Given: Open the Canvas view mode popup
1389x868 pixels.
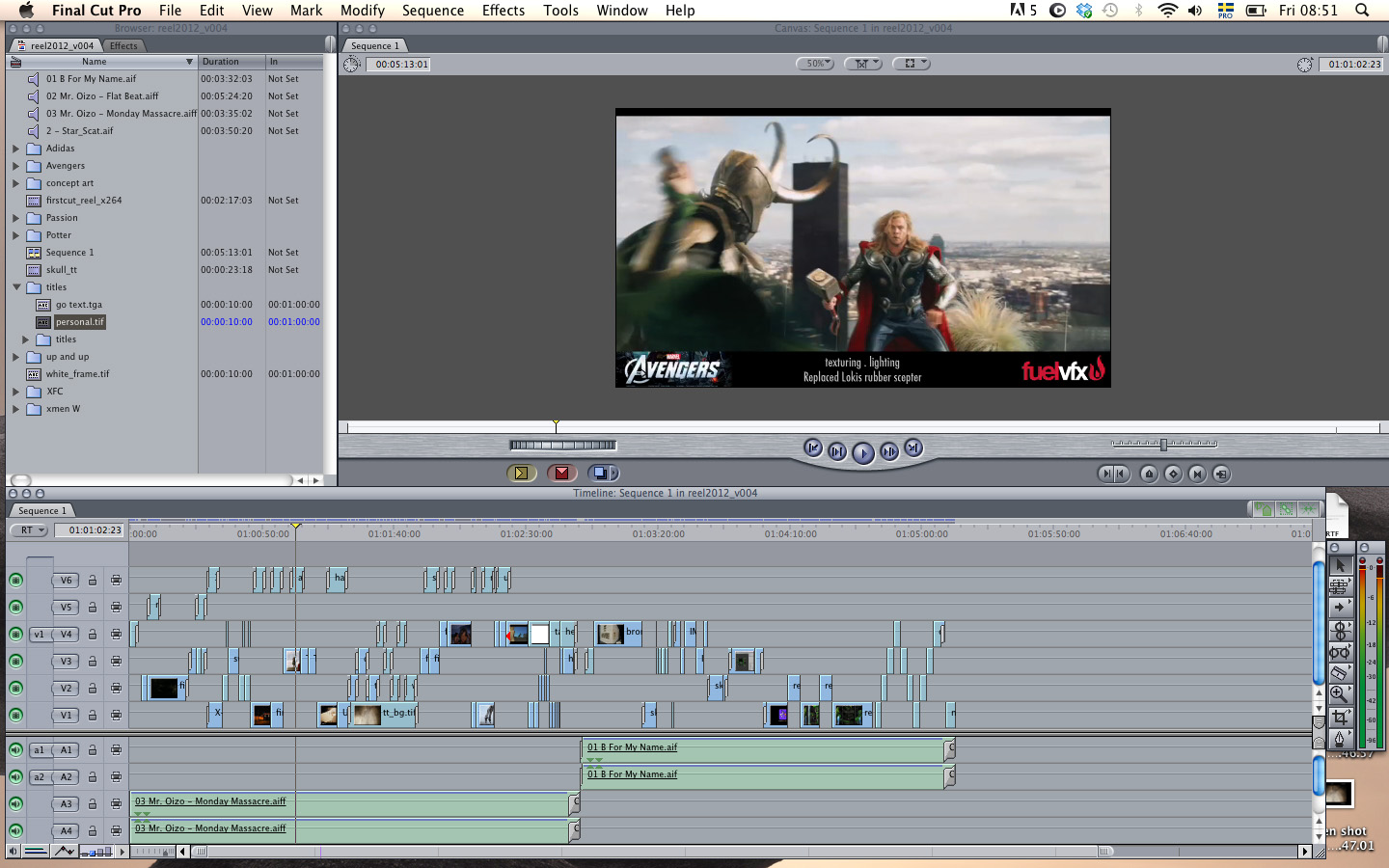Looking at the screenshot, I should (x=863, y=64).
